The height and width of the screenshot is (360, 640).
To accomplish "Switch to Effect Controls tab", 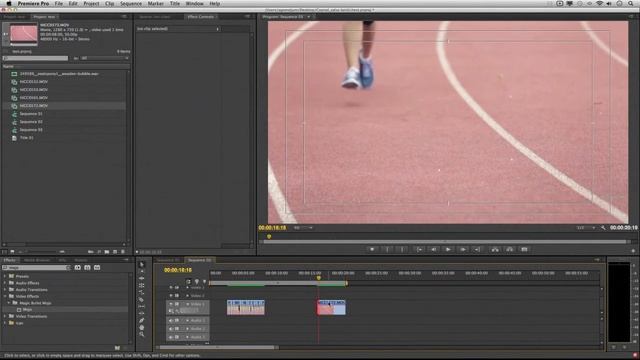I will tap(200, 17).
